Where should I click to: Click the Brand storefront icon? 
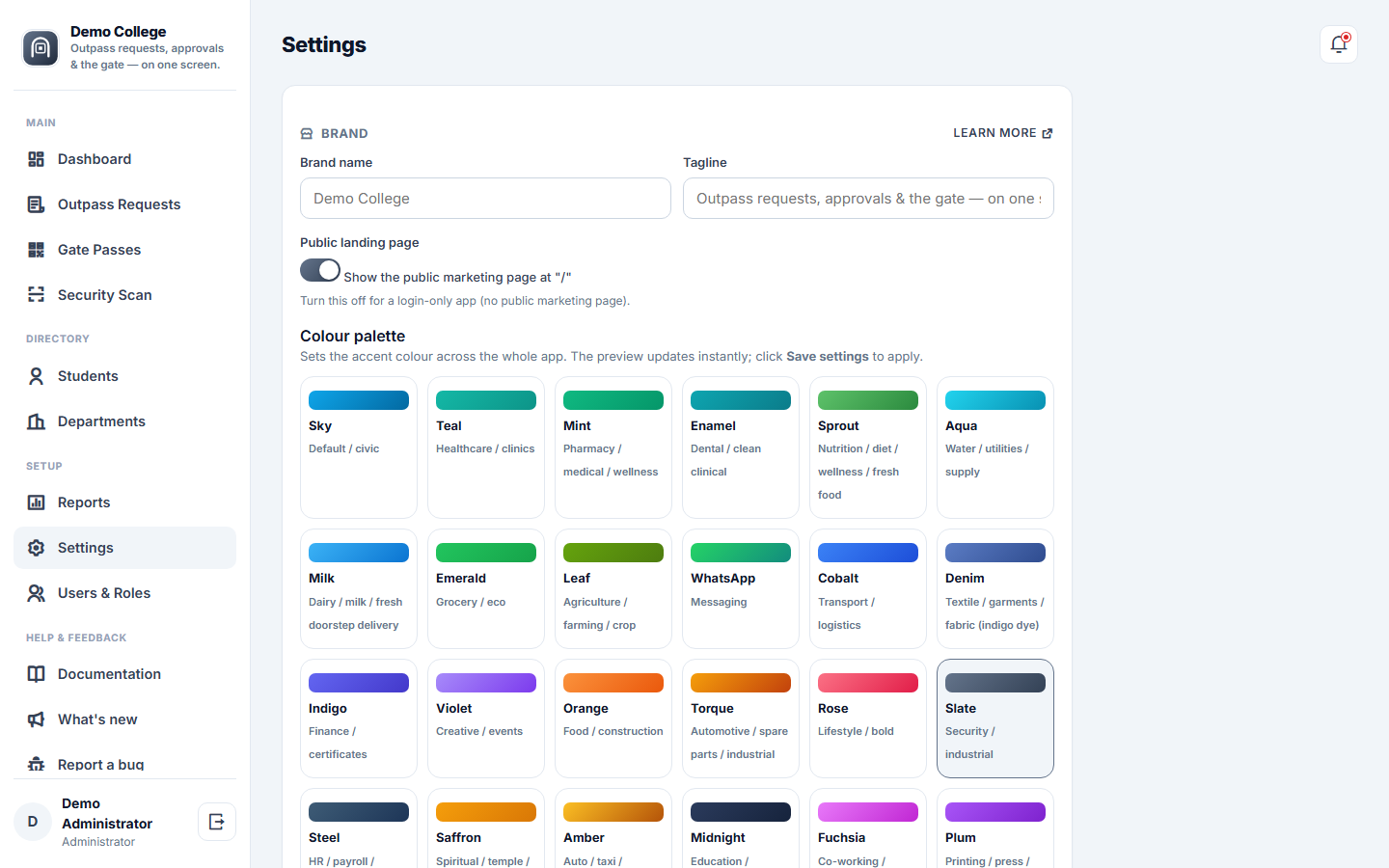307,134
